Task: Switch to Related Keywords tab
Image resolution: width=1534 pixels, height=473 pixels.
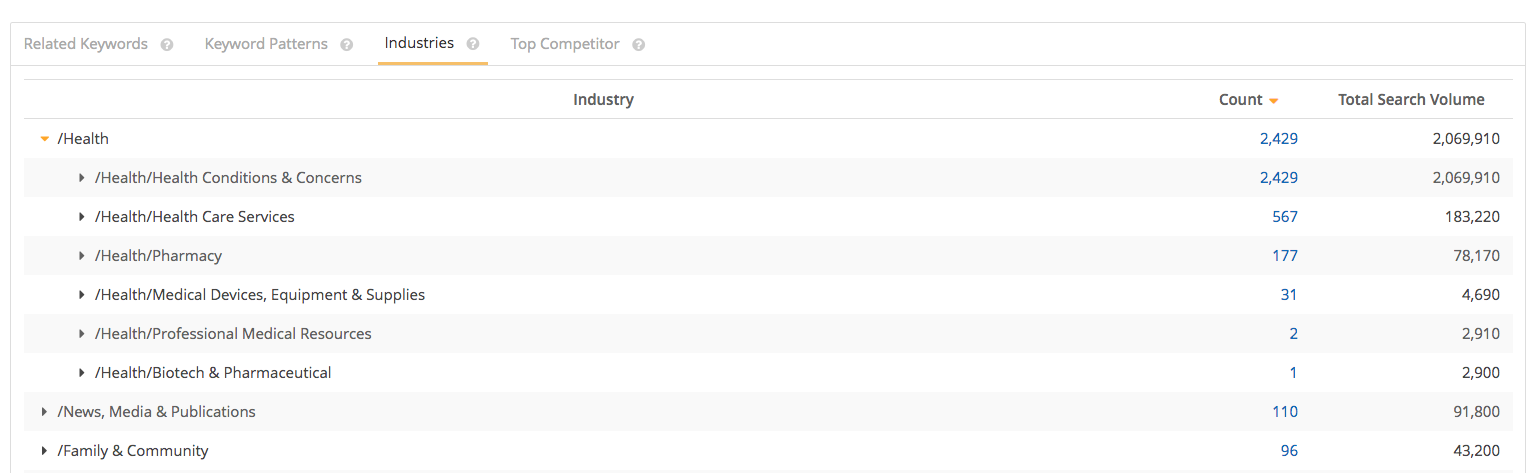Action: (x=86, y=44)
